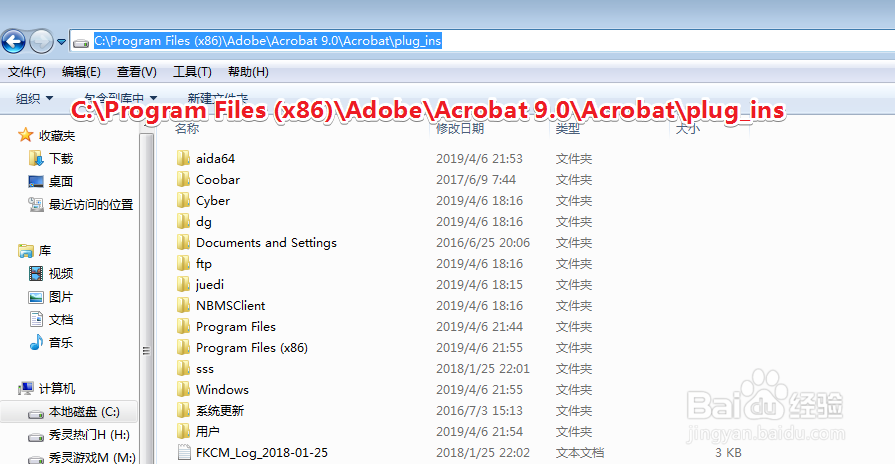This screenshot has width=895, height=464.
Task: Click the sidebar vertical scrollbar
Action: (147, 297)
